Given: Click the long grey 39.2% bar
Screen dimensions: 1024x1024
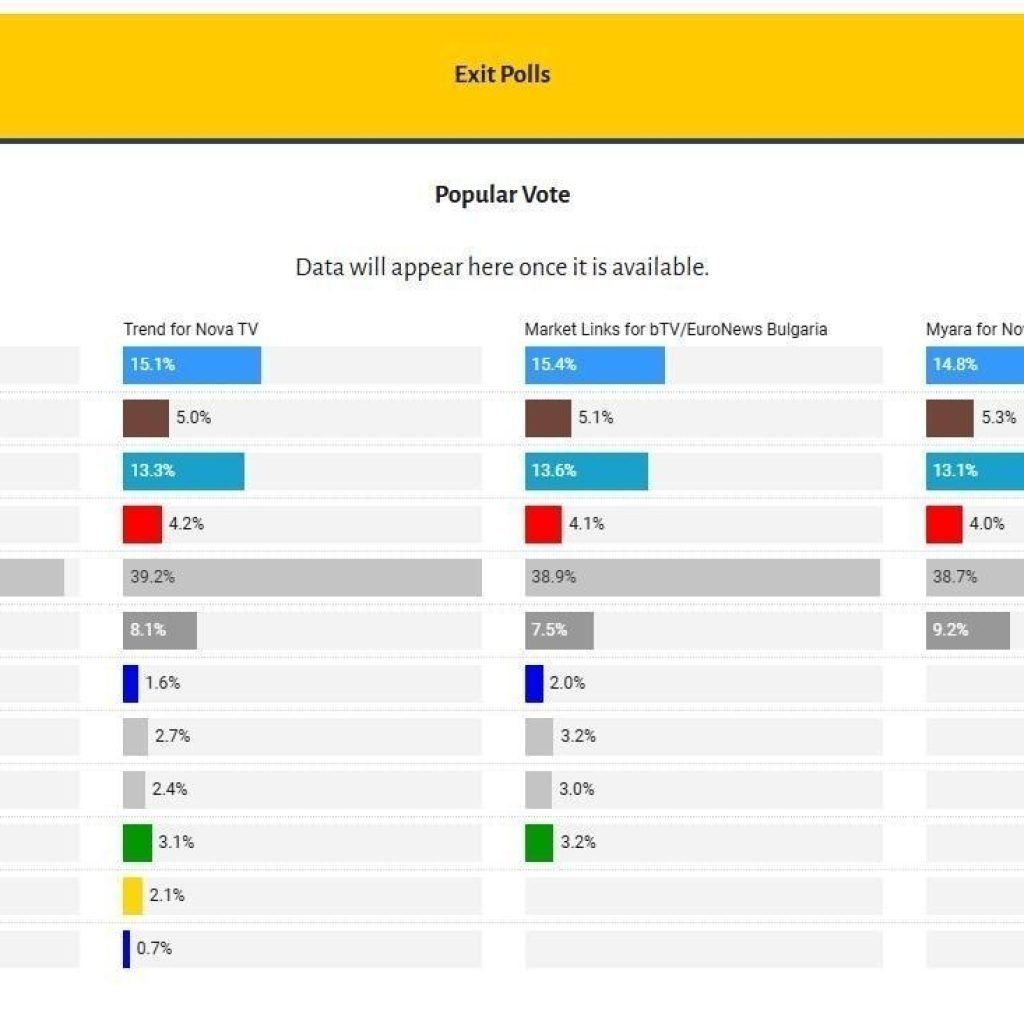Looking at the screenshot, I should (302, 577).
